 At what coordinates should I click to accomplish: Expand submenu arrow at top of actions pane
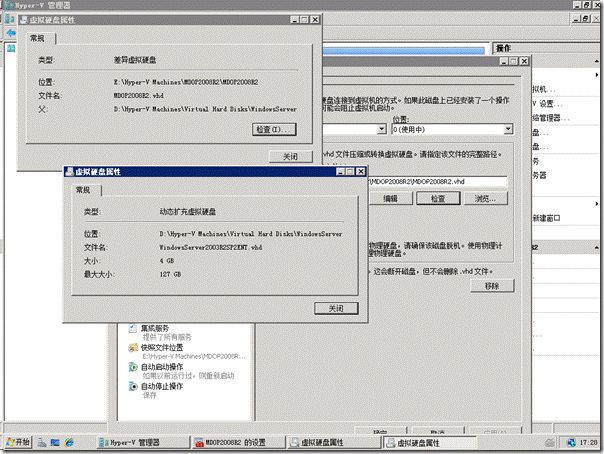(x=597, y=75)
